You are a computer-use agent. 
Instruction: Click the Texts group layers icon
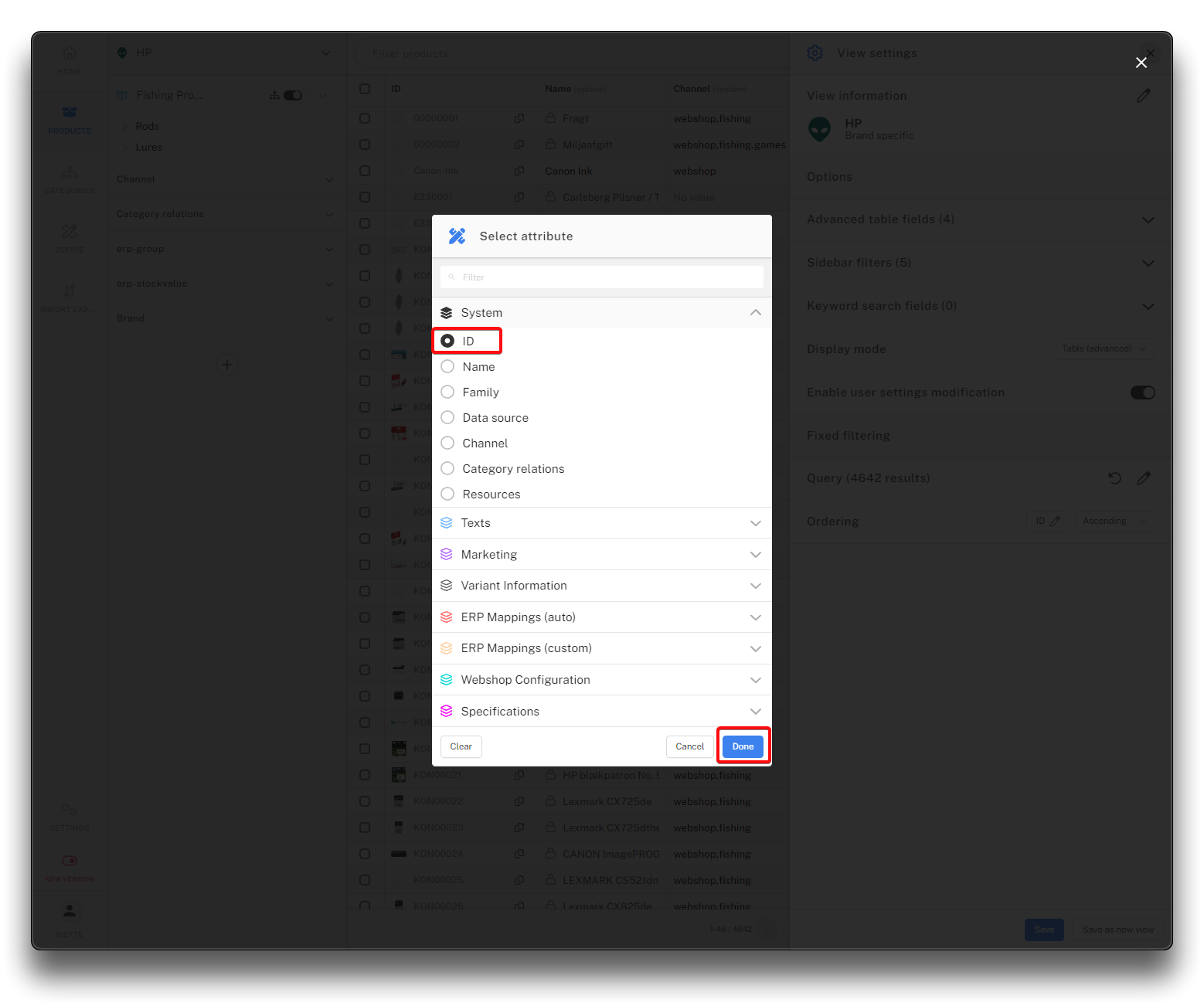[447, 523]
